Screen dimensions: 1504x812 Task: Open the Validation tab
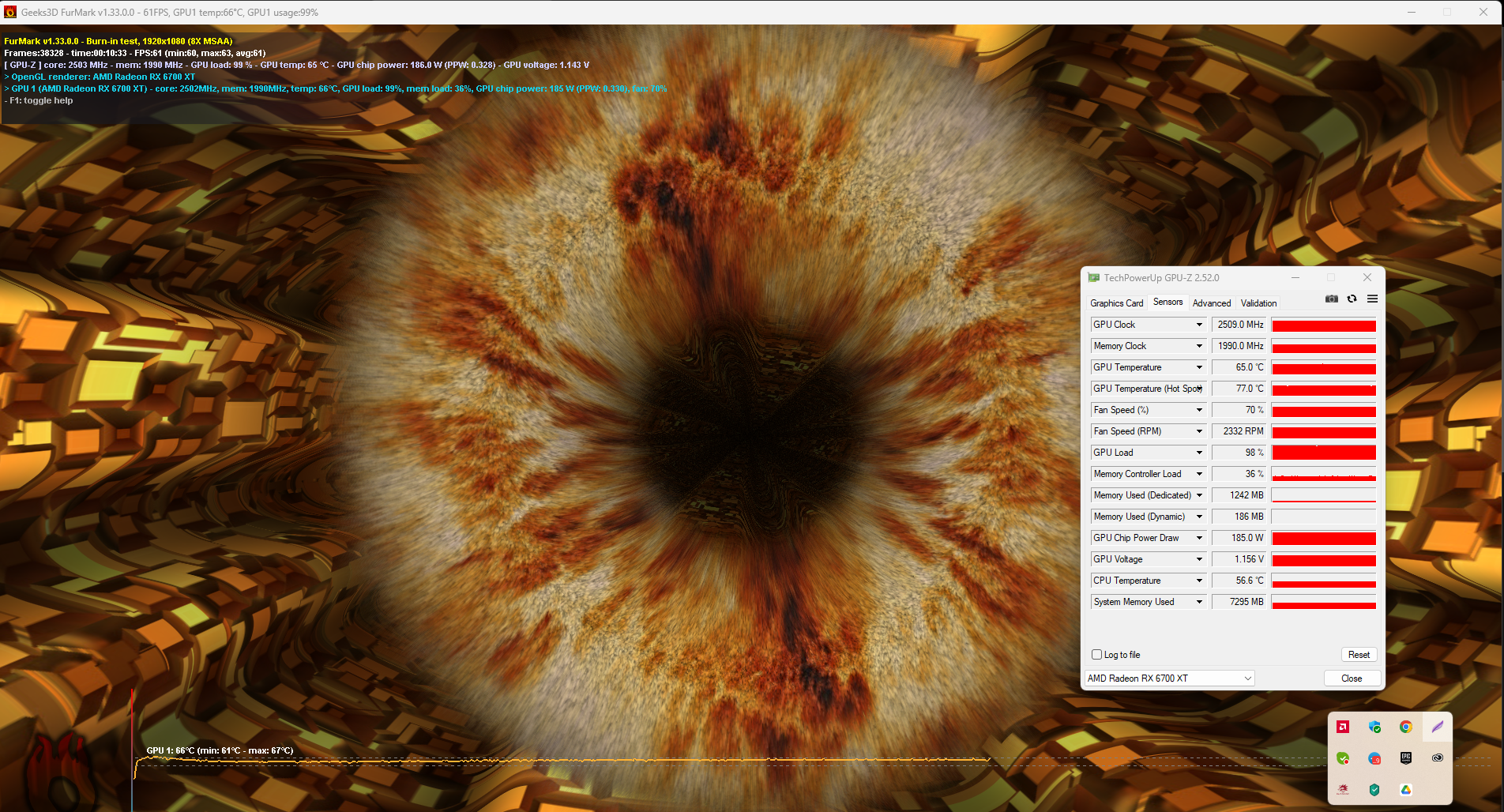click(1258, 303)
